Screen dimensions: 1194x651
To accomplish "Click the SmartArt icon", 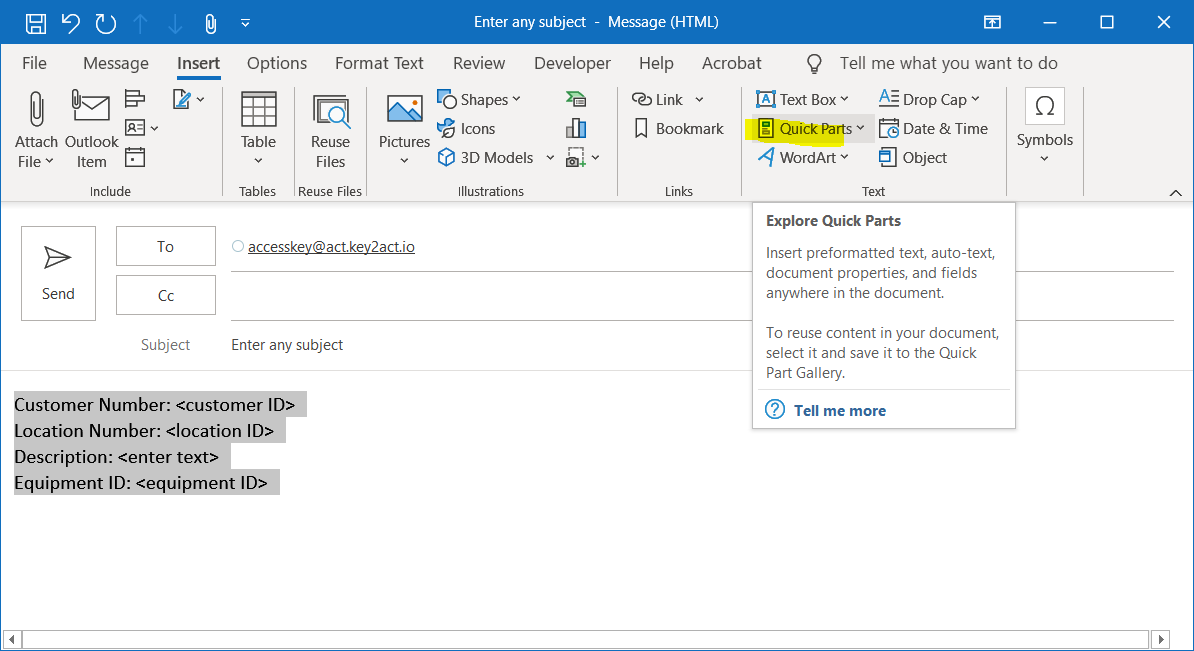I will coord(575,99).
